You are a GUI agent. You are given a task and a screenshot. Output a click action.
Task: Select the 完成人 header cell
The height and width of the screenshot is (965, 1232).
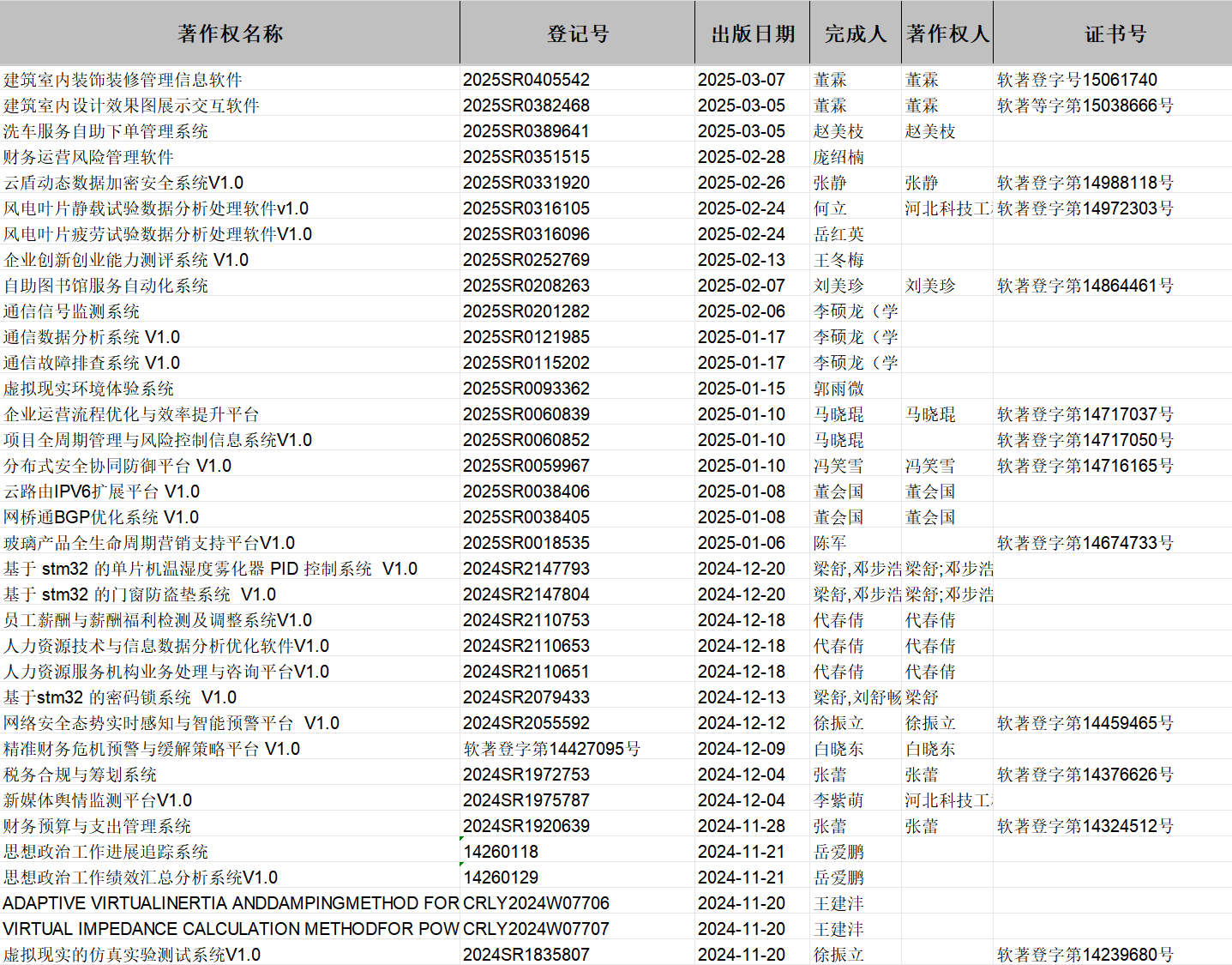click(855, 33)
